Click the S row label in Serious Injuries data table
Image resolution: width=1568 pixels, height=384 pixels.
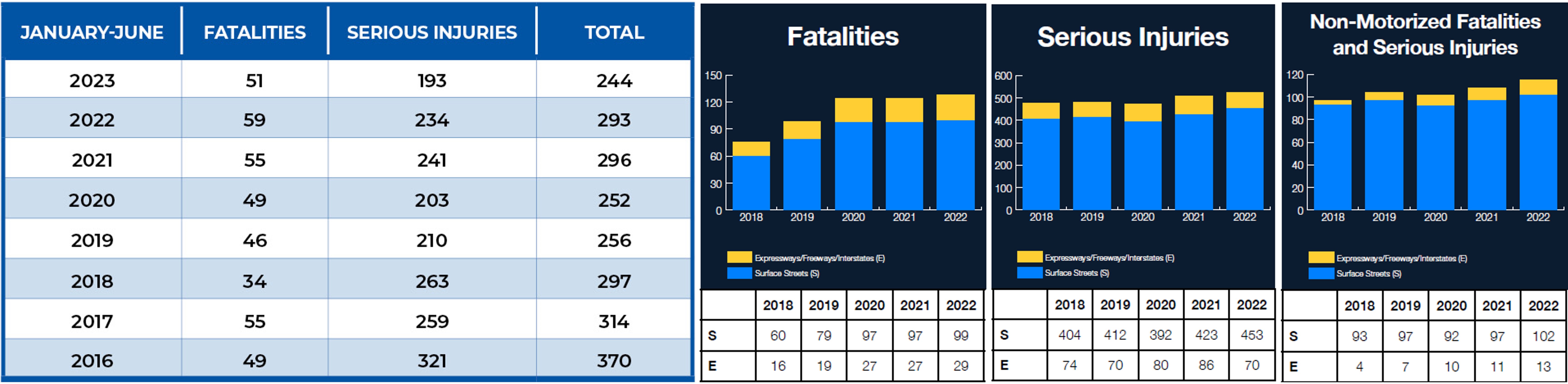[x=1004, y=335]
